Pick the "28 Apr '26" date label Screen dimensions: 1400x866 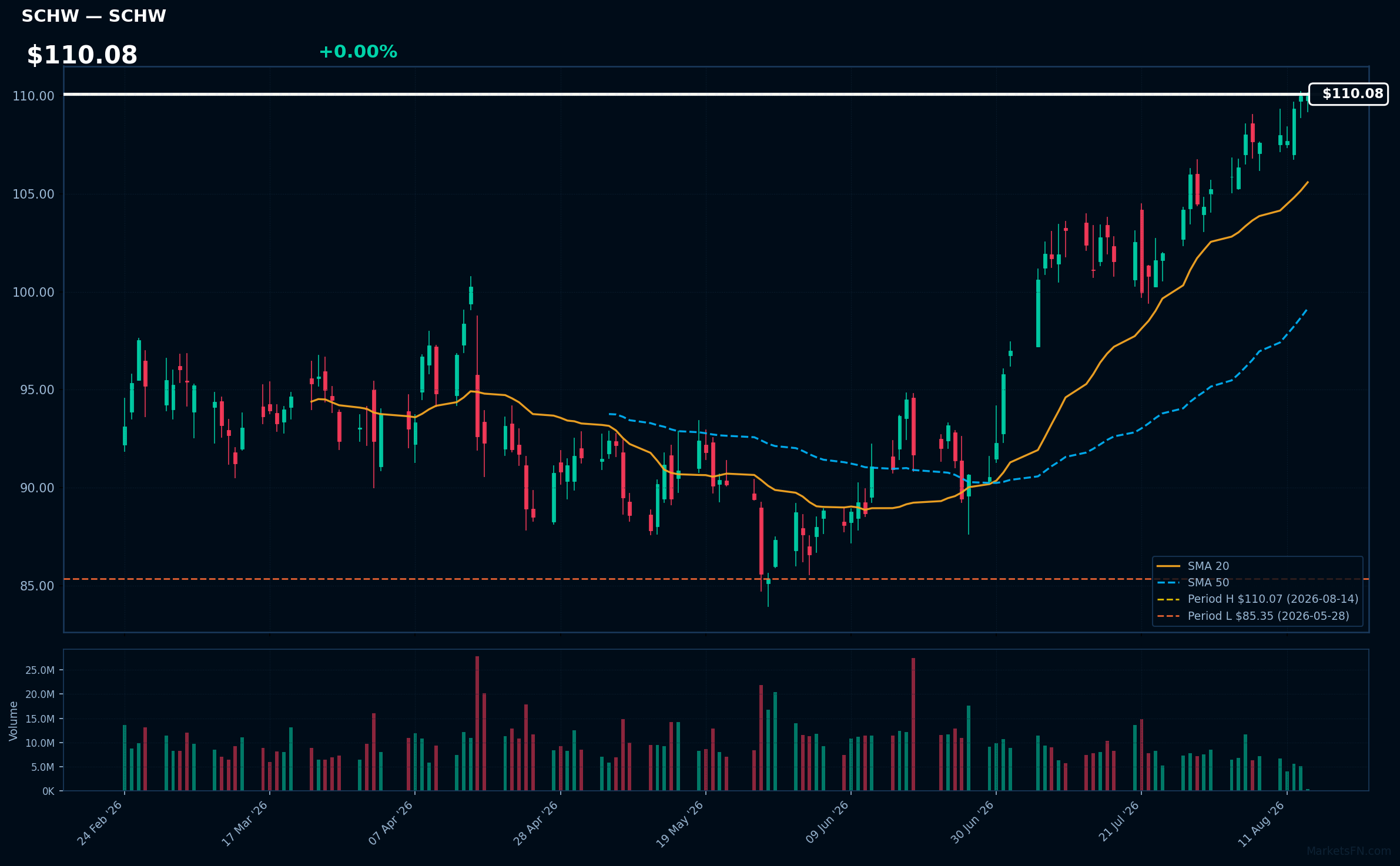(x=536, y=823)
